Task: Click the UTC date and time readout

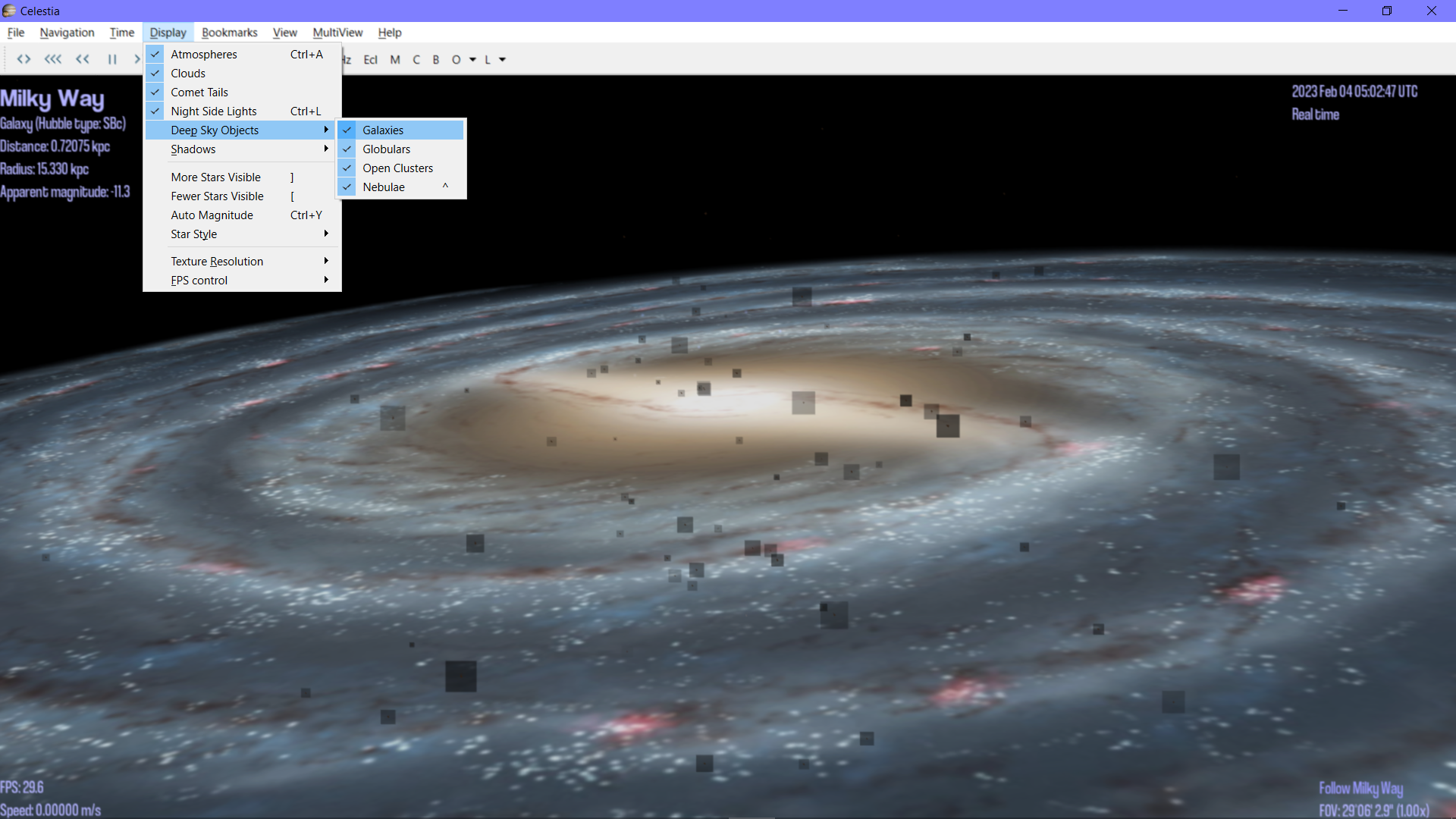Action: [1354, 92]
